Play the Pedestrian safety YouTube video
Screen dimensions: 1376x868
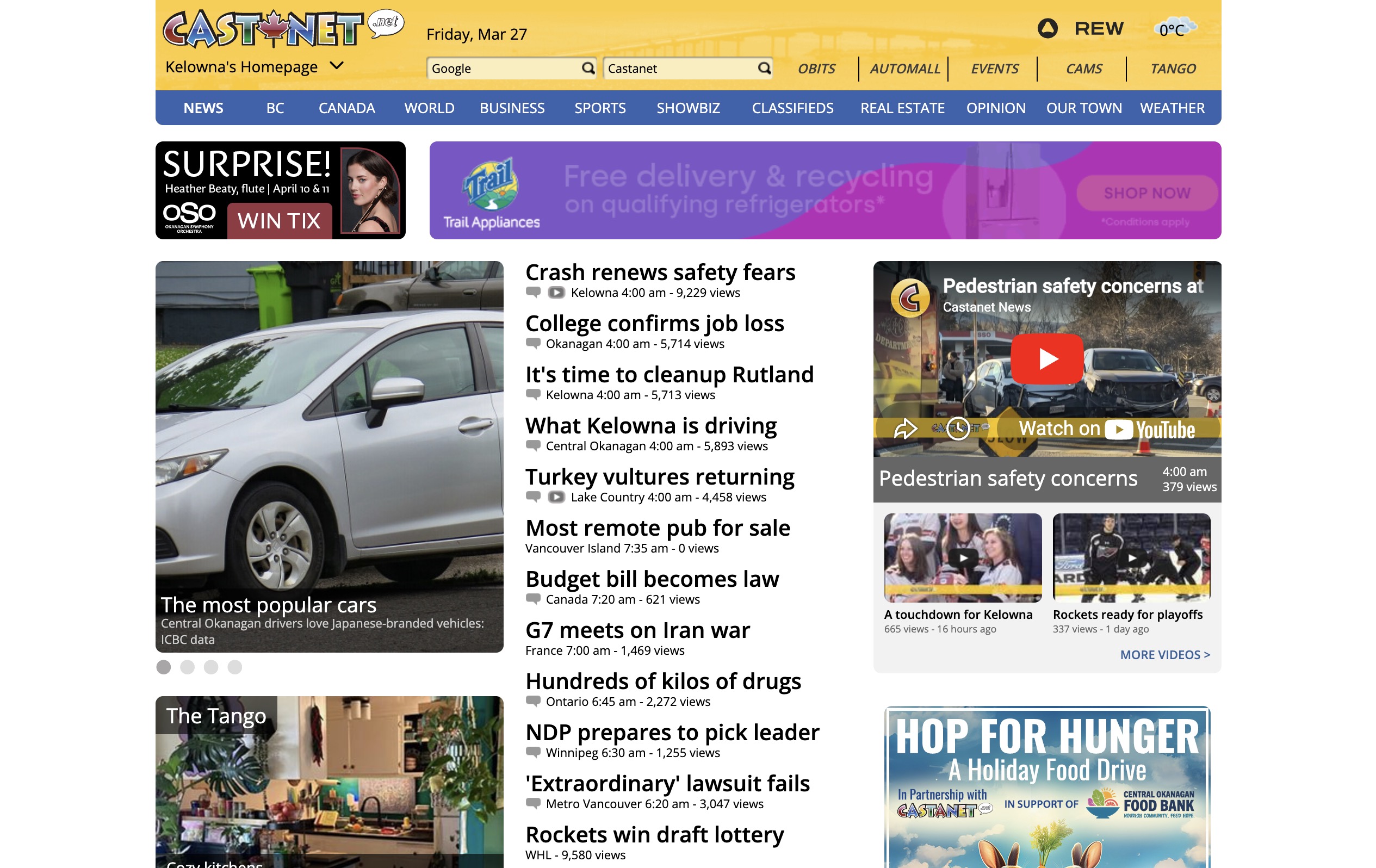[1047, 359]
